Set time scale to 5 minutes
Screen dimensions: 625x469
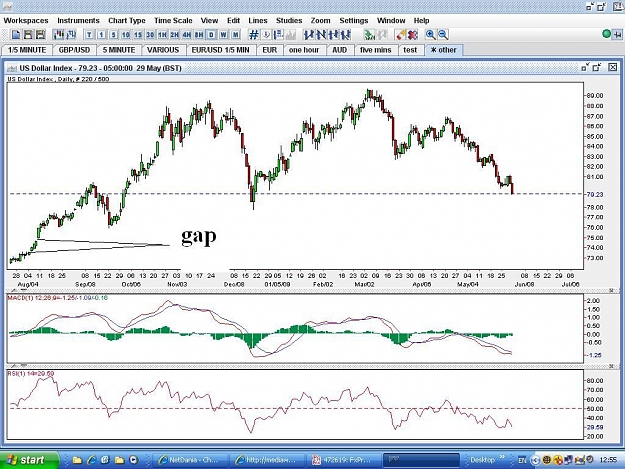point(114,35)
